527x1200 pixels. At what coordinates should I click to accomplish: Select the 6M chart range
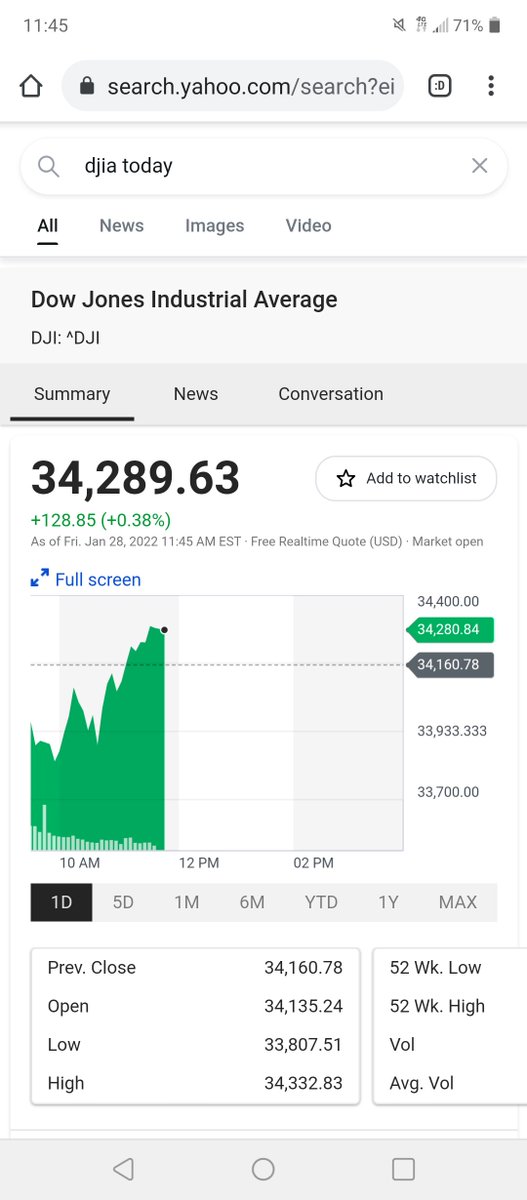click(x=252, y=902)
